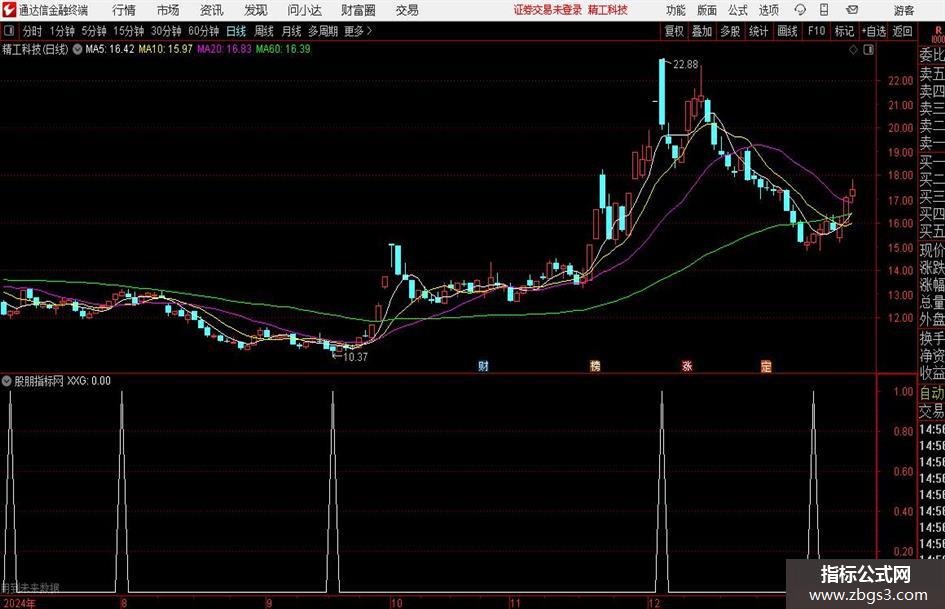
Task: Open the 市场 menu
Action: [x=168, y=10]
